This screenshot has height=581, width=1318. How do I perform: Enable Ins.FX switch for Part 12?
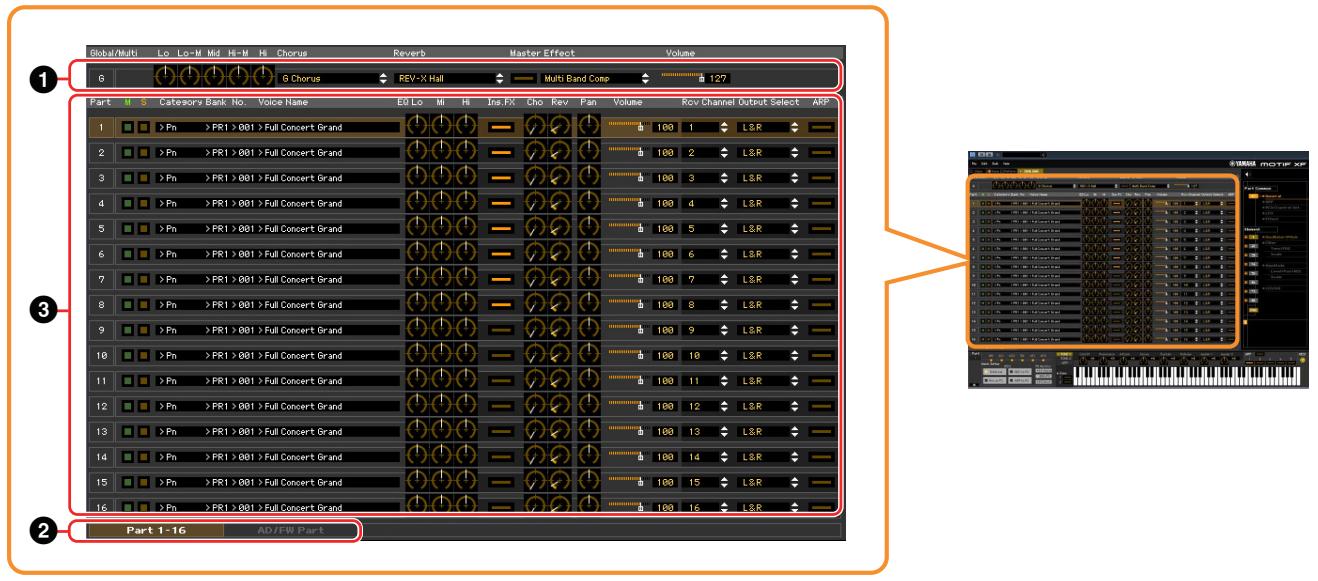pyautogui.click(x=499, y=407)
